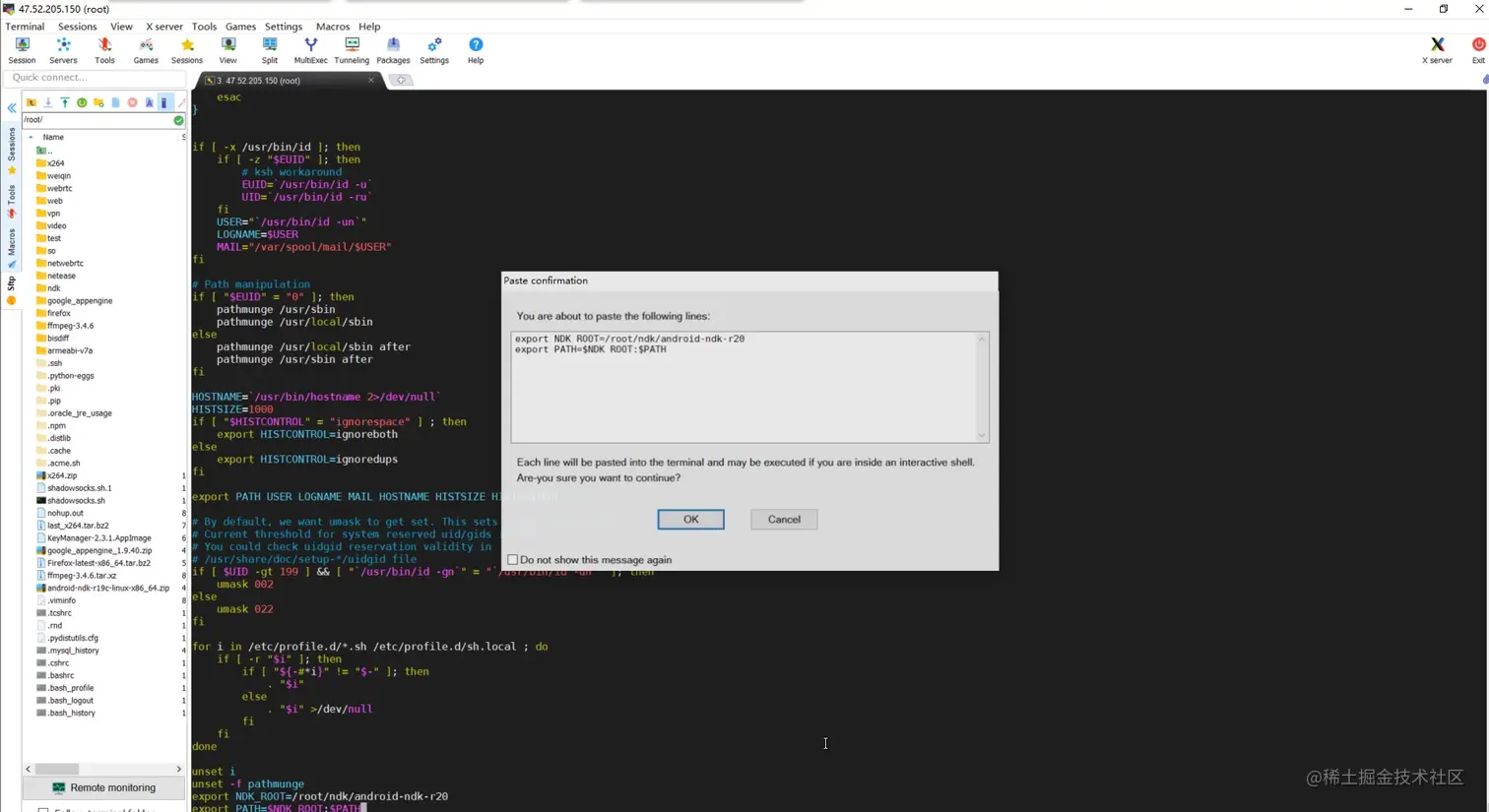Open the Servers toolbar icon
The image size is (1489, 812).
[63, 50]
